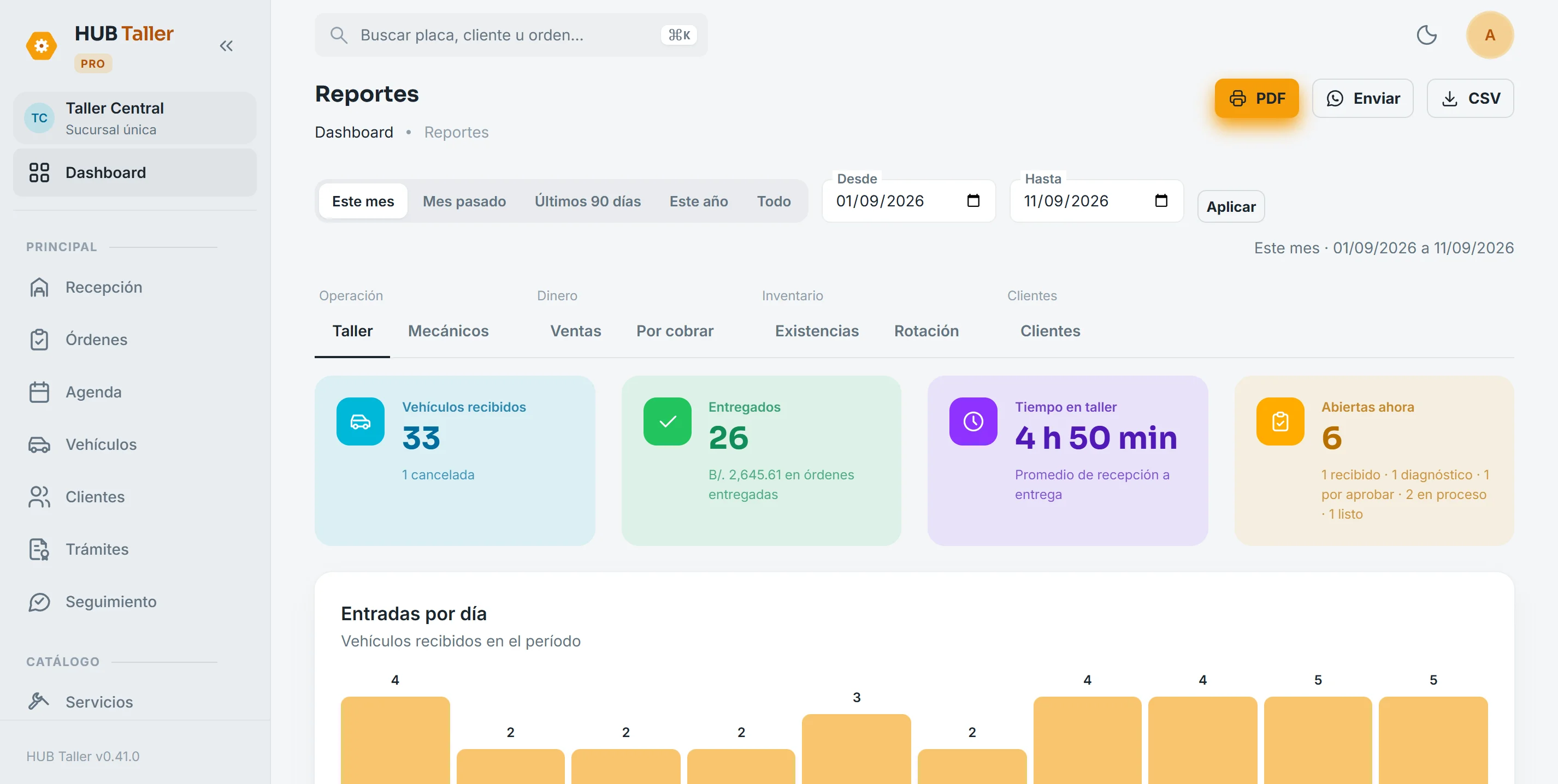Viewport: 1558px width, 784px height.
Task: Open Taller Central branch selector
Action: pos(135,118)
